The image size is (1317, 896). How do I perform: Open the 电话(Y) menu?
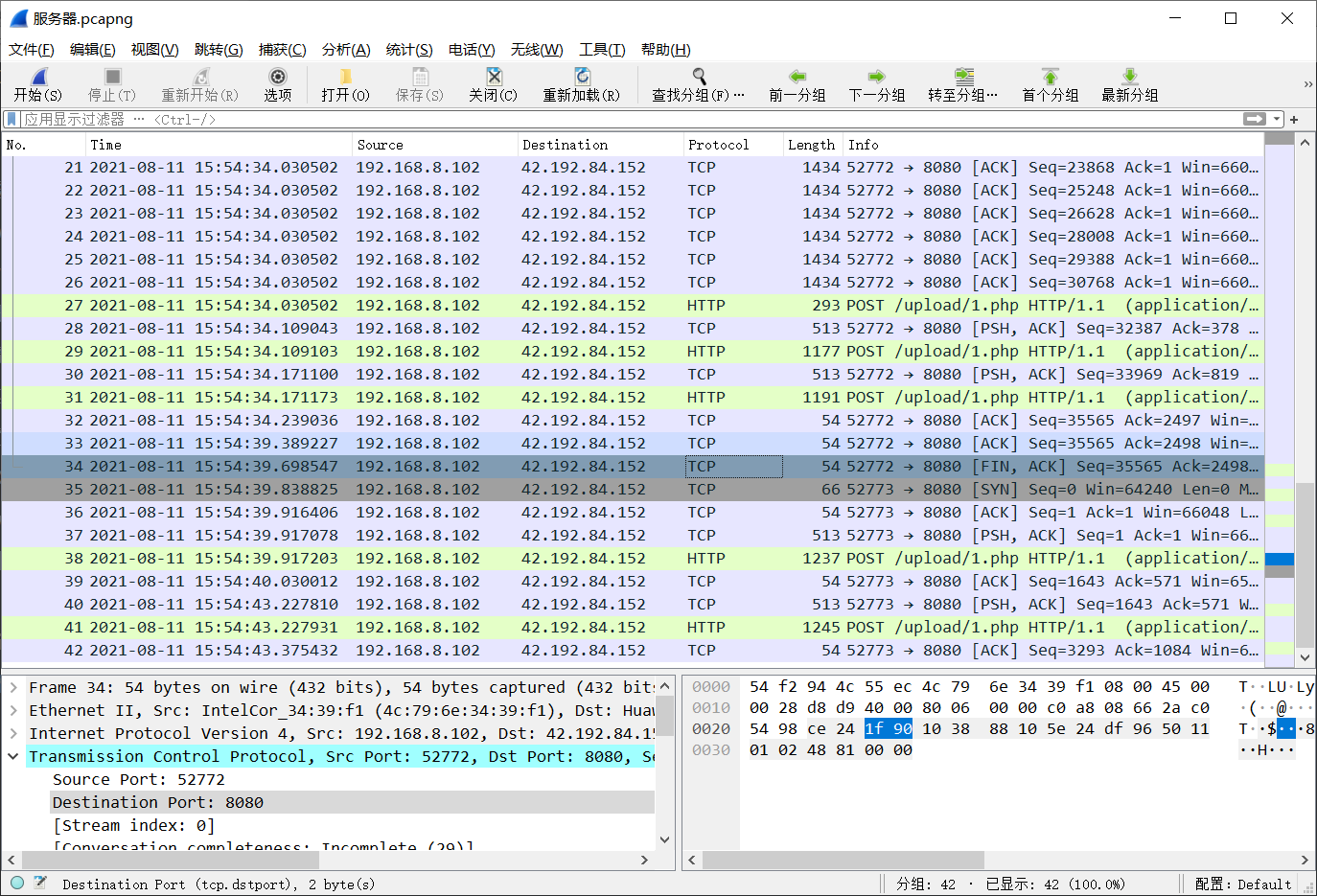click(472, 50)
